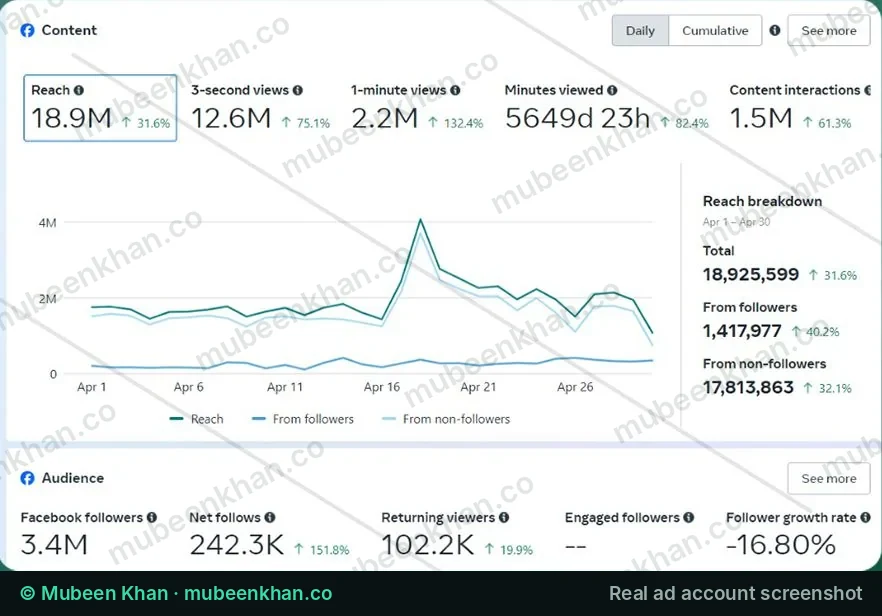Select the Reach metric card
The width and height of the screenshot is (882, 616).
tap(100, 108)
